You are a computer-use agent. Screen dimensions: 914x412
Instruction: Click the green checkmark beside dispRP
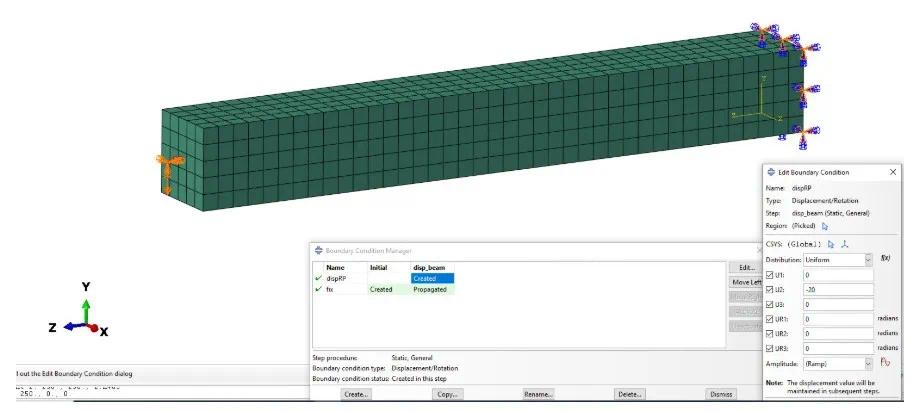(x=319, y=278)
